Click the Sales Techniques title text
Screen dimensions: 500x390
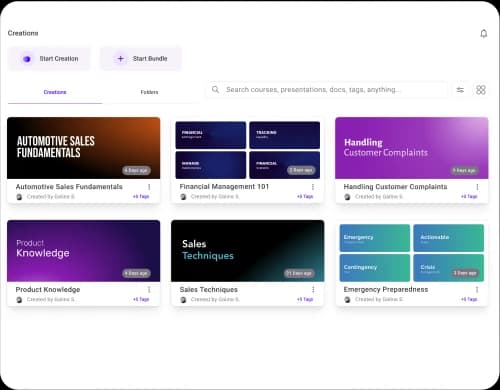[209, 290]
